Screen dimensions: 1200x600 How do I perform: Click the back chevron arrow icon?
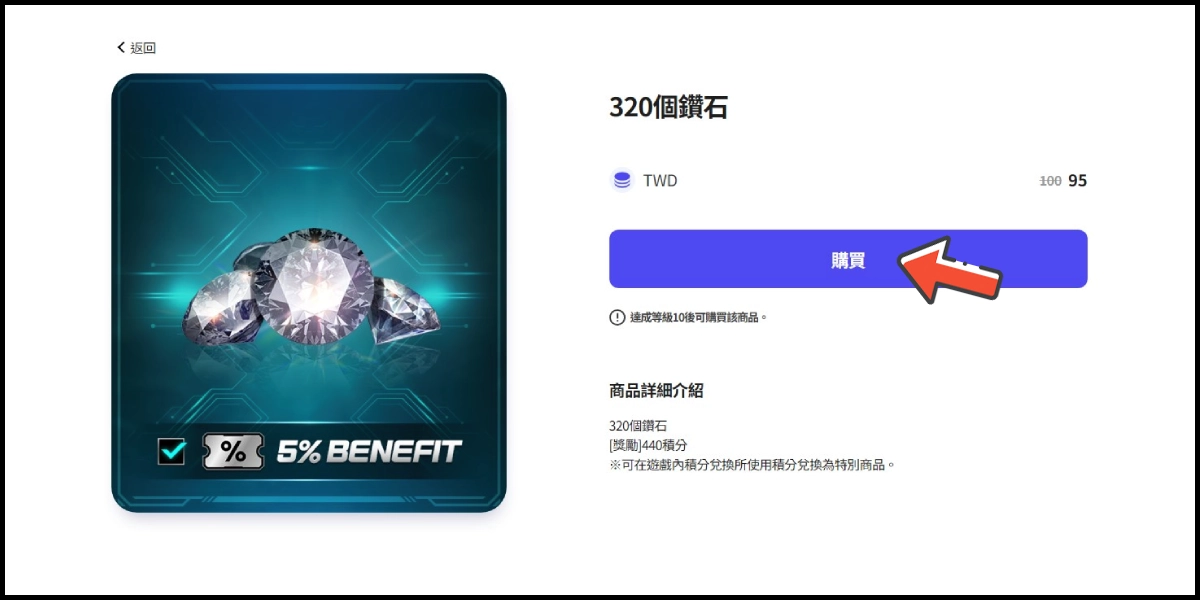(x=121, y=47)
